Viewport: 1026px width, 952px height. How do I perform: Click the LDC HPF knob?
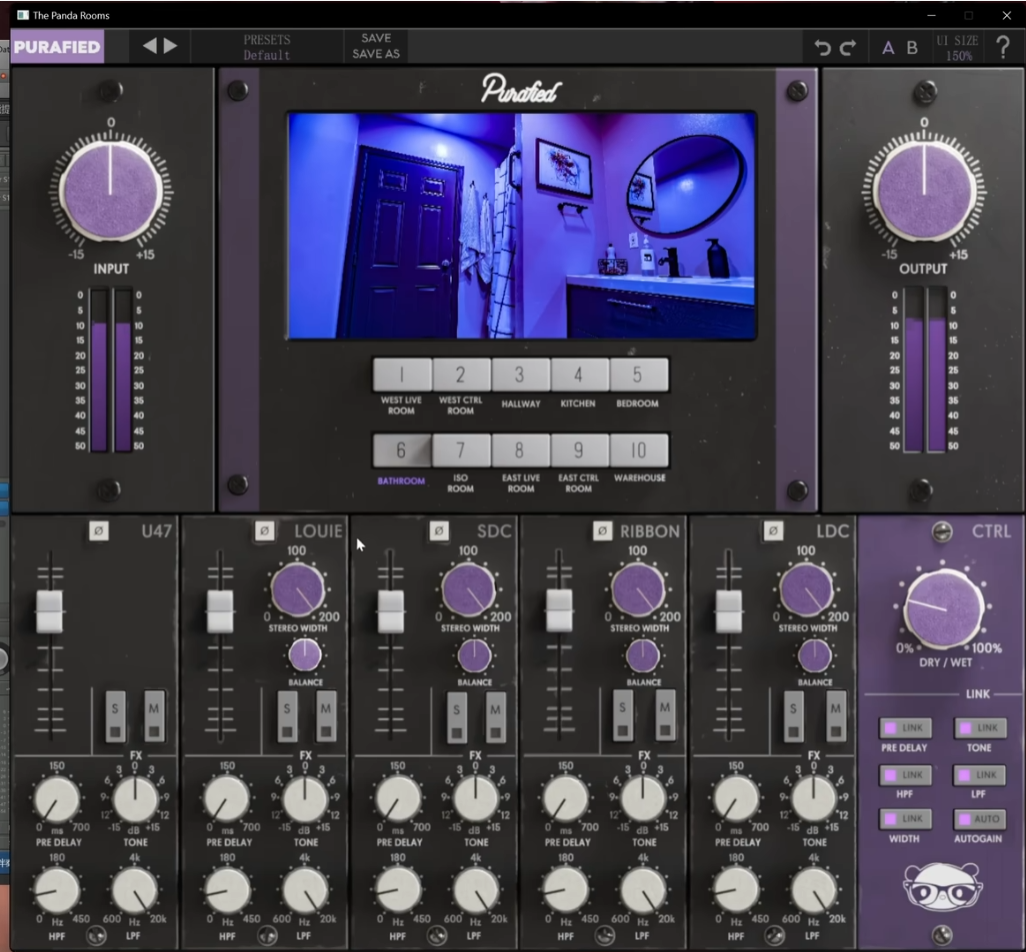click(x=736, y=890)
